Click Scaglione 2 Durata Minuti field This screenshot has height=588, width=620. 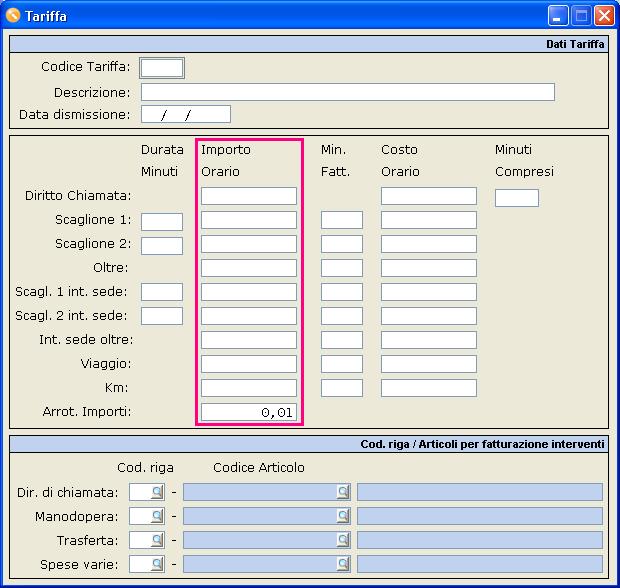[x=162, y=246]
